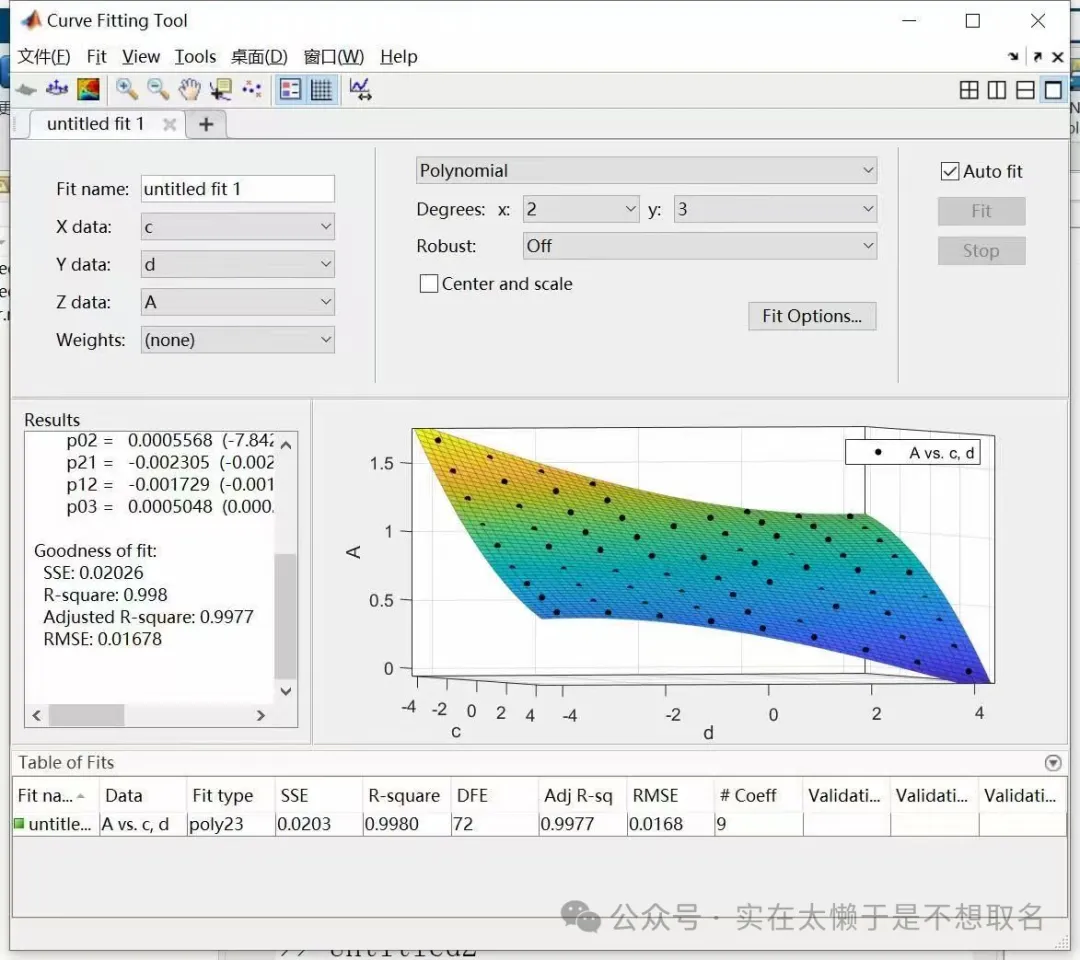This screenshot has height=960, width=1080.
Task: Open the Tools menu
Action: pyautogui.click(x=195, y=57)
